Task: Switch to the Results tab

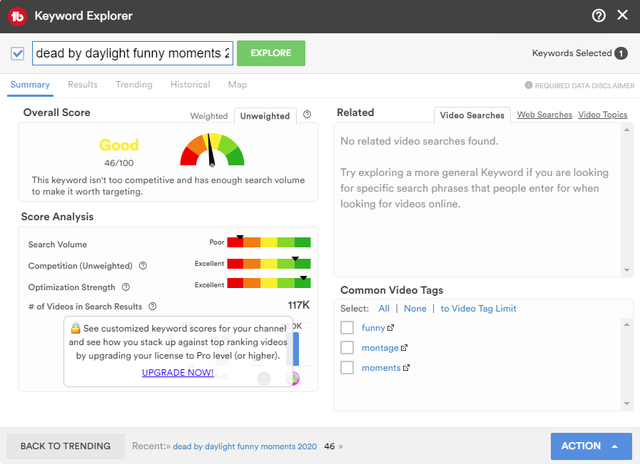Action: point(82,84)
